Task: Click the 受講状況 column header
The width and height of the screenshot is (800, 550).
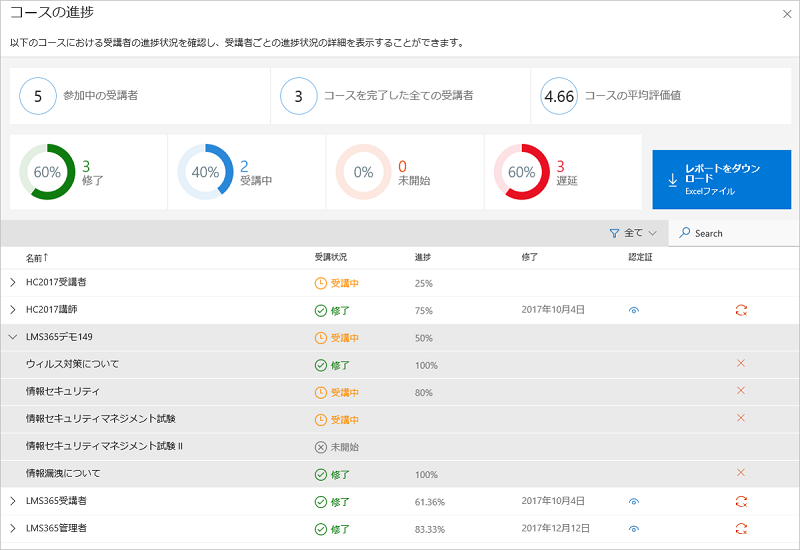Action: tap(331, 257)
